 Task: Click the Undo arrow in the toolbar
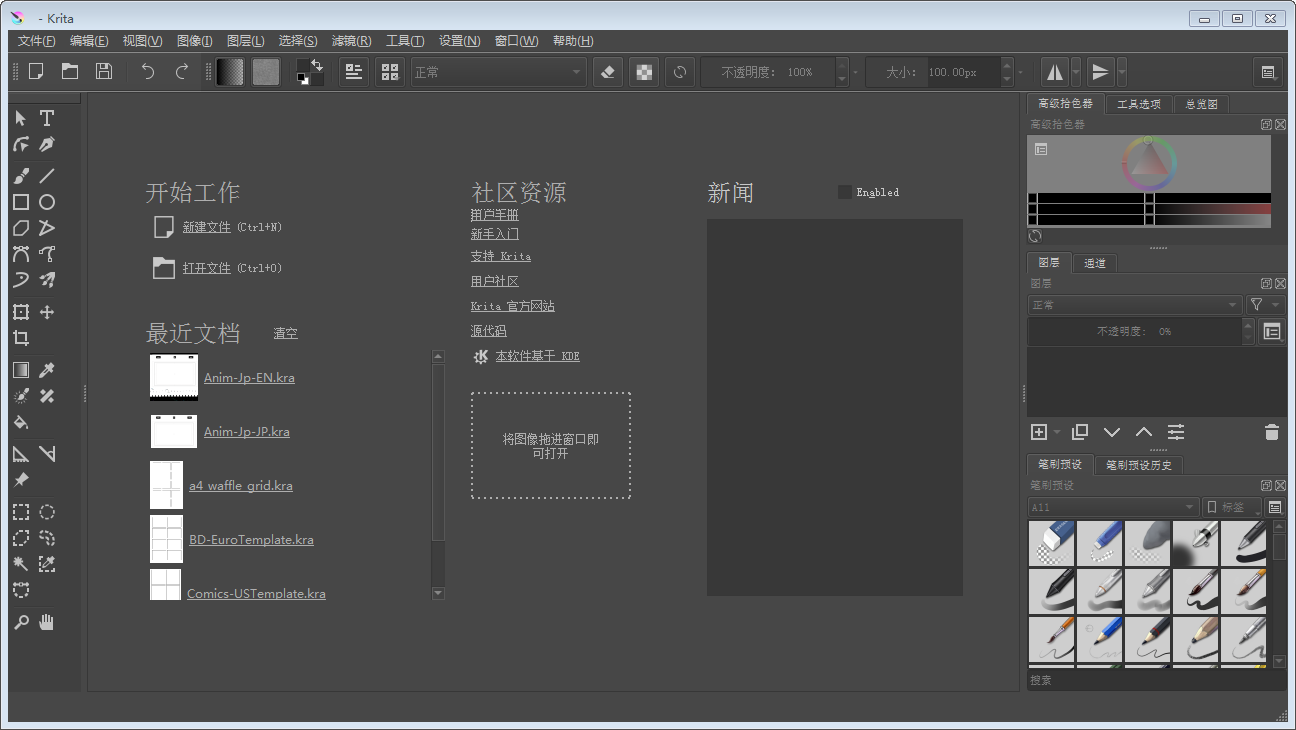(148, 71)
